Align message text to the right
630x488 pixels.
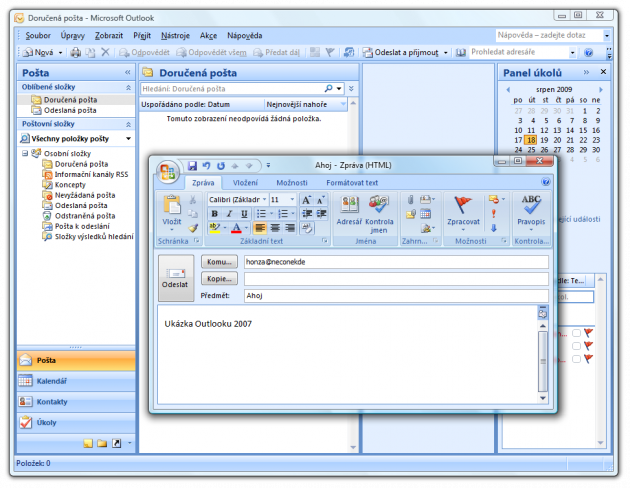pyautogui.click(x=289, y=228)
